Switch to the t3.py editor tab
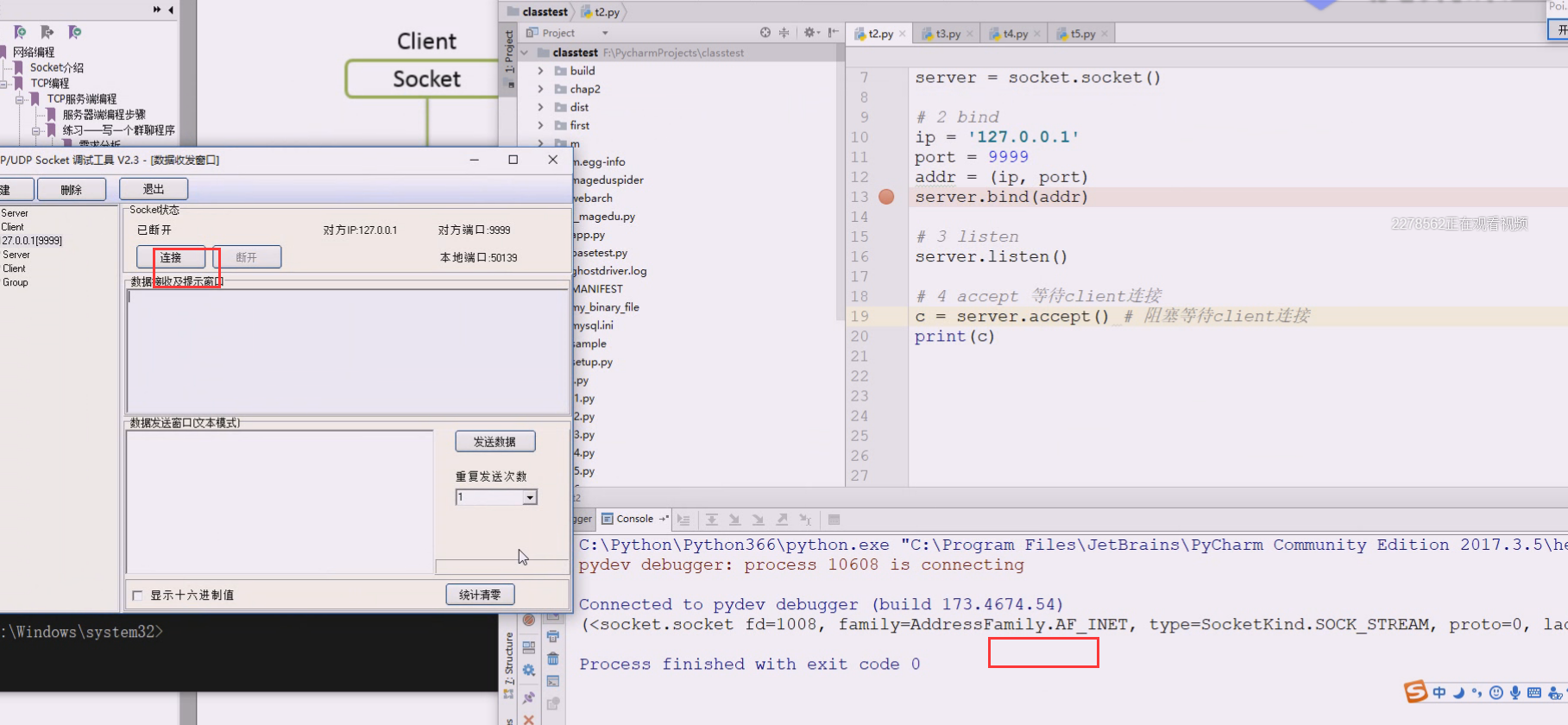 coord(948,34)
